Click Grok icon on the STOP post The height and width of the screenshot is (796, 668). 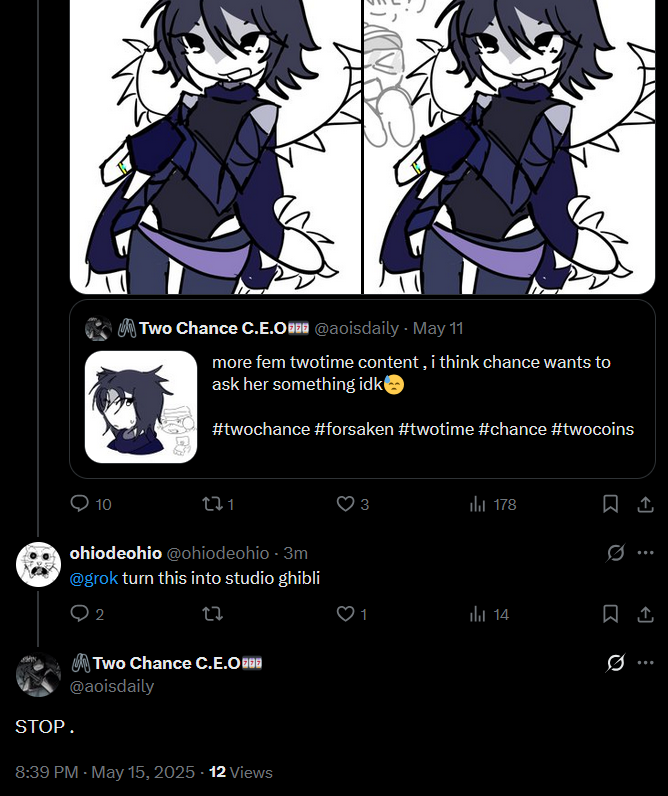coord(616,663)
